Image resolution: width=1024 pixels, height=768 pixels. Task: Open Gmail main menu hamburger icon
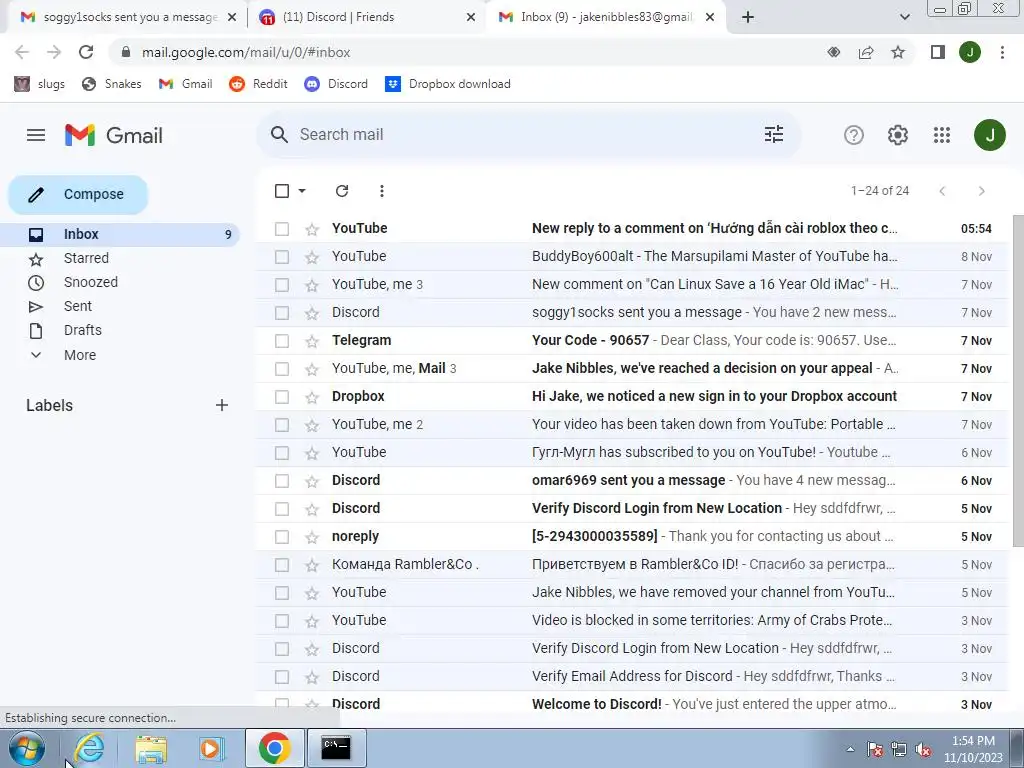pos(36,135)
